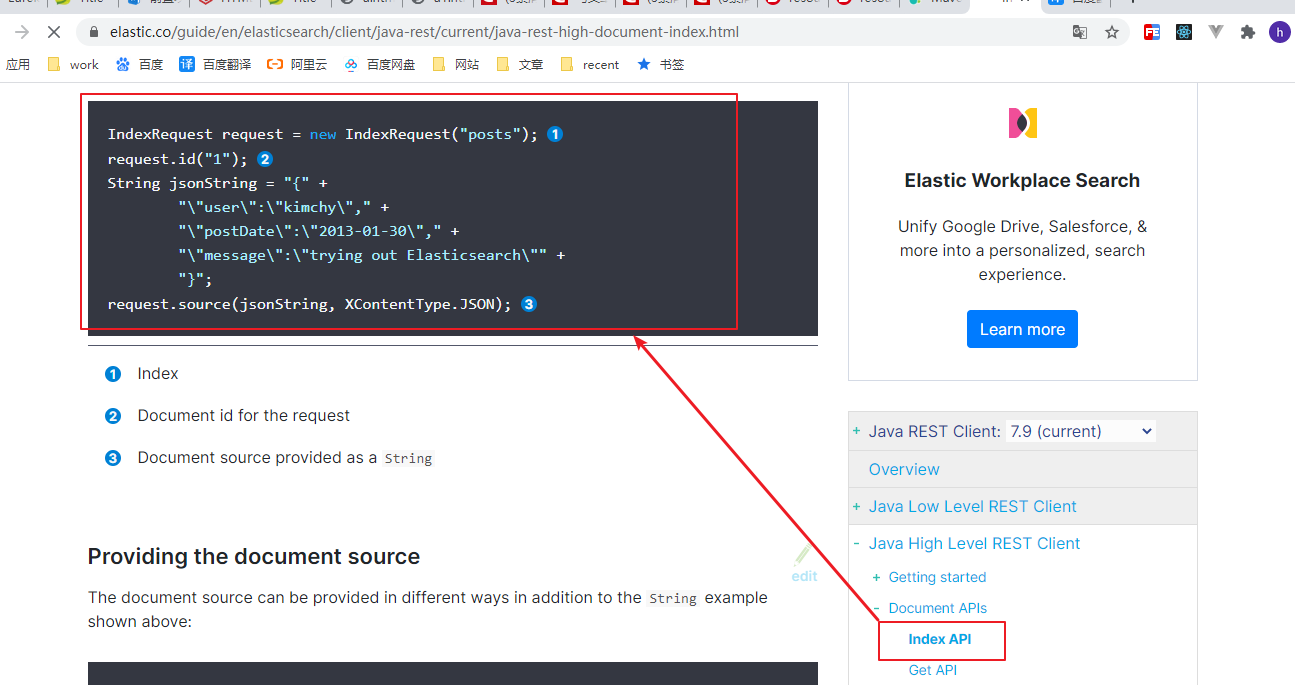Click the pencil 'edit' icon beside the heading
The width and height of the screenshot is (1295, 685).
803,565
